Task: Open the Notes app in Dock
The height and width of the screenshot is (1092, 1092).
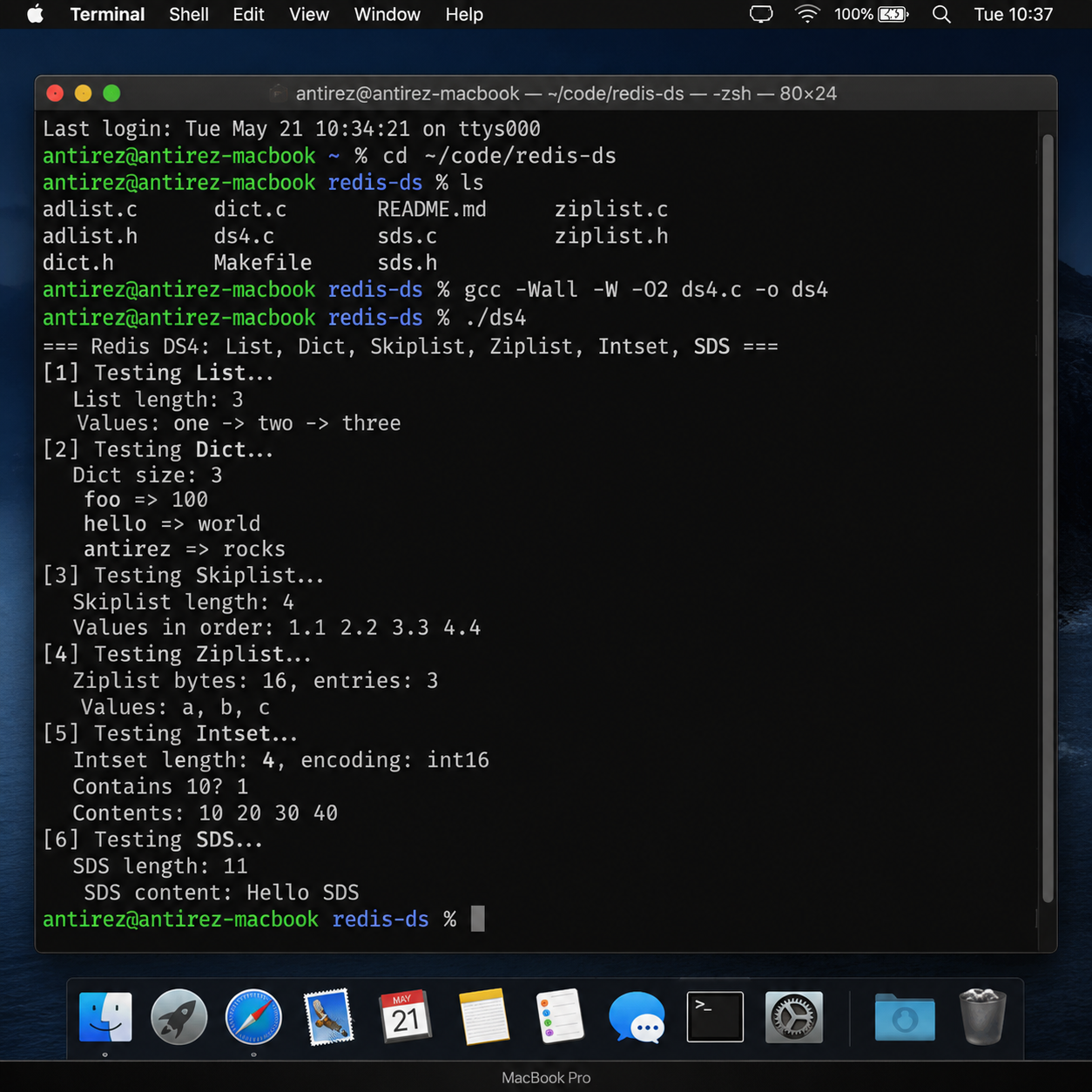Action: [x=483, y=1016]
